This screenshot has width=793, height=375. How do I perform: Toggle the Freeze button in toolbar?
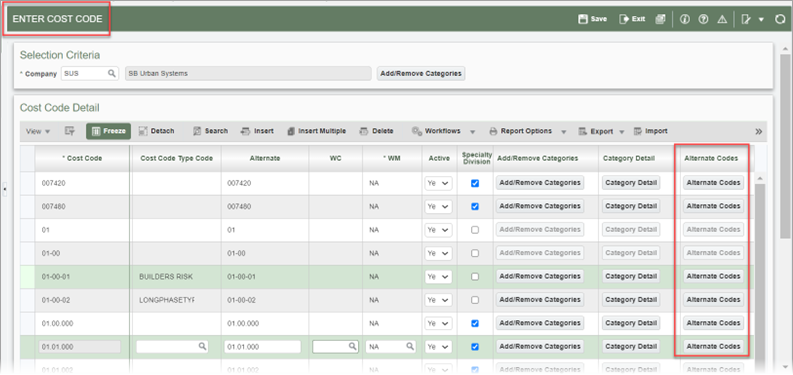pos(109,131)
